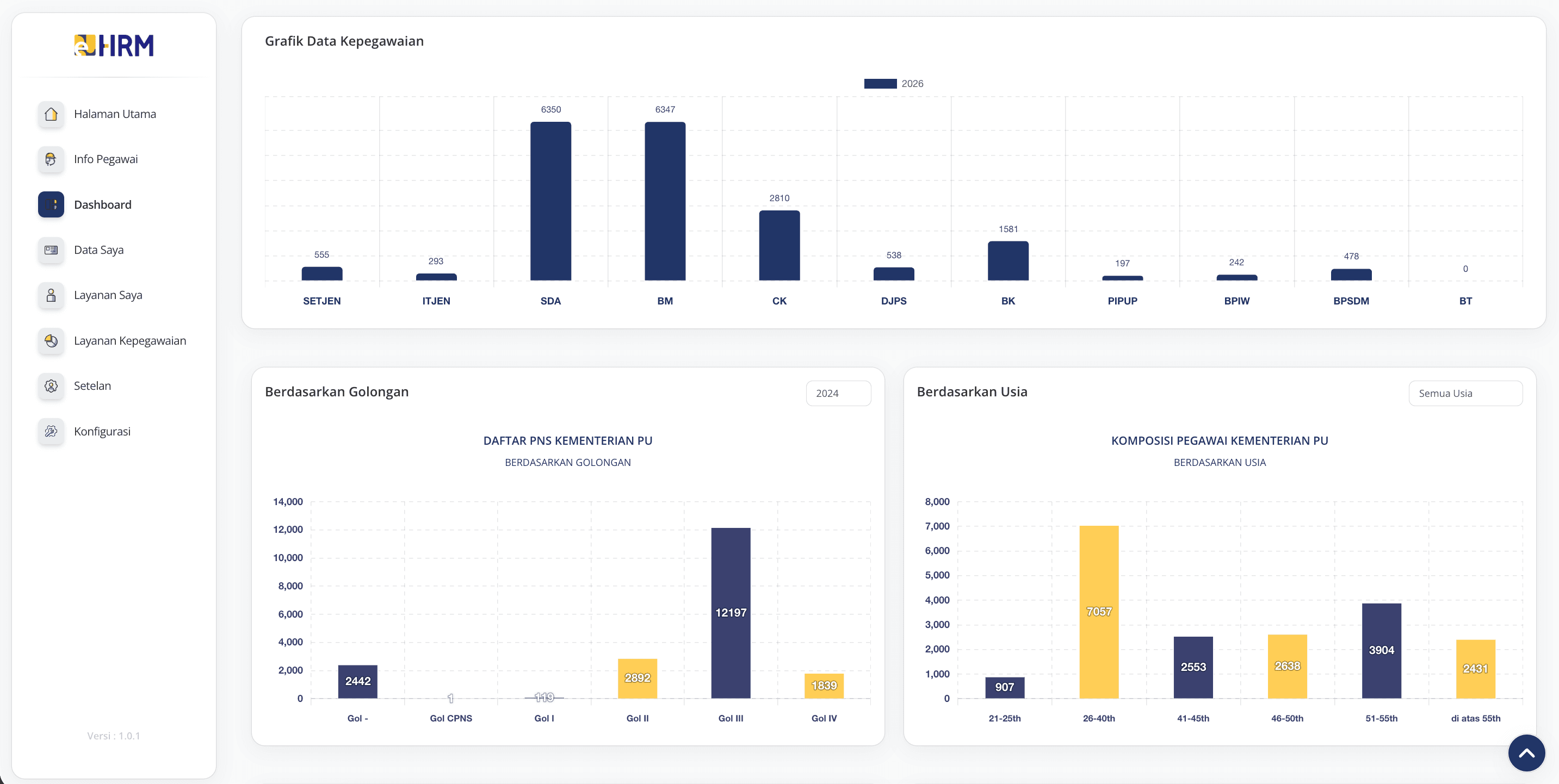Click the eHRM logo
This screenshot has width=1559, height=784.
coord(114,45)
